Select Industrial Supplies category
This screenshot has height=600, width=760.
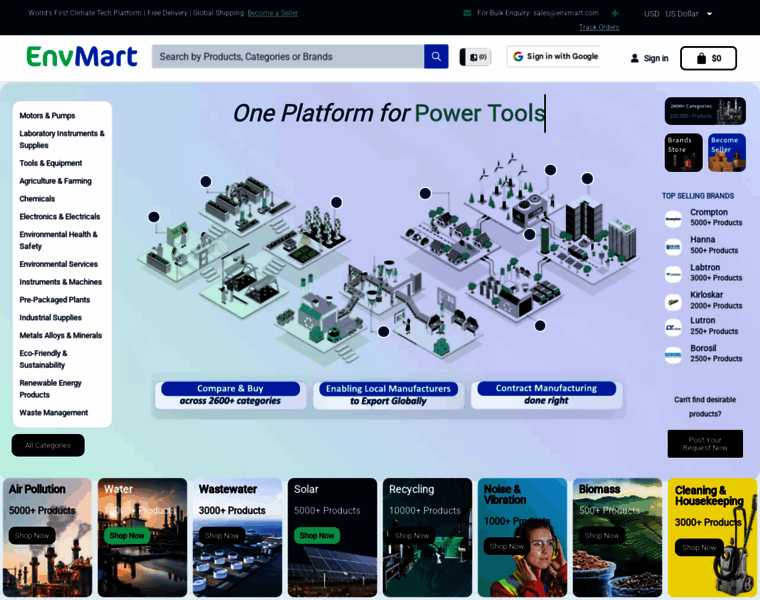50,318
